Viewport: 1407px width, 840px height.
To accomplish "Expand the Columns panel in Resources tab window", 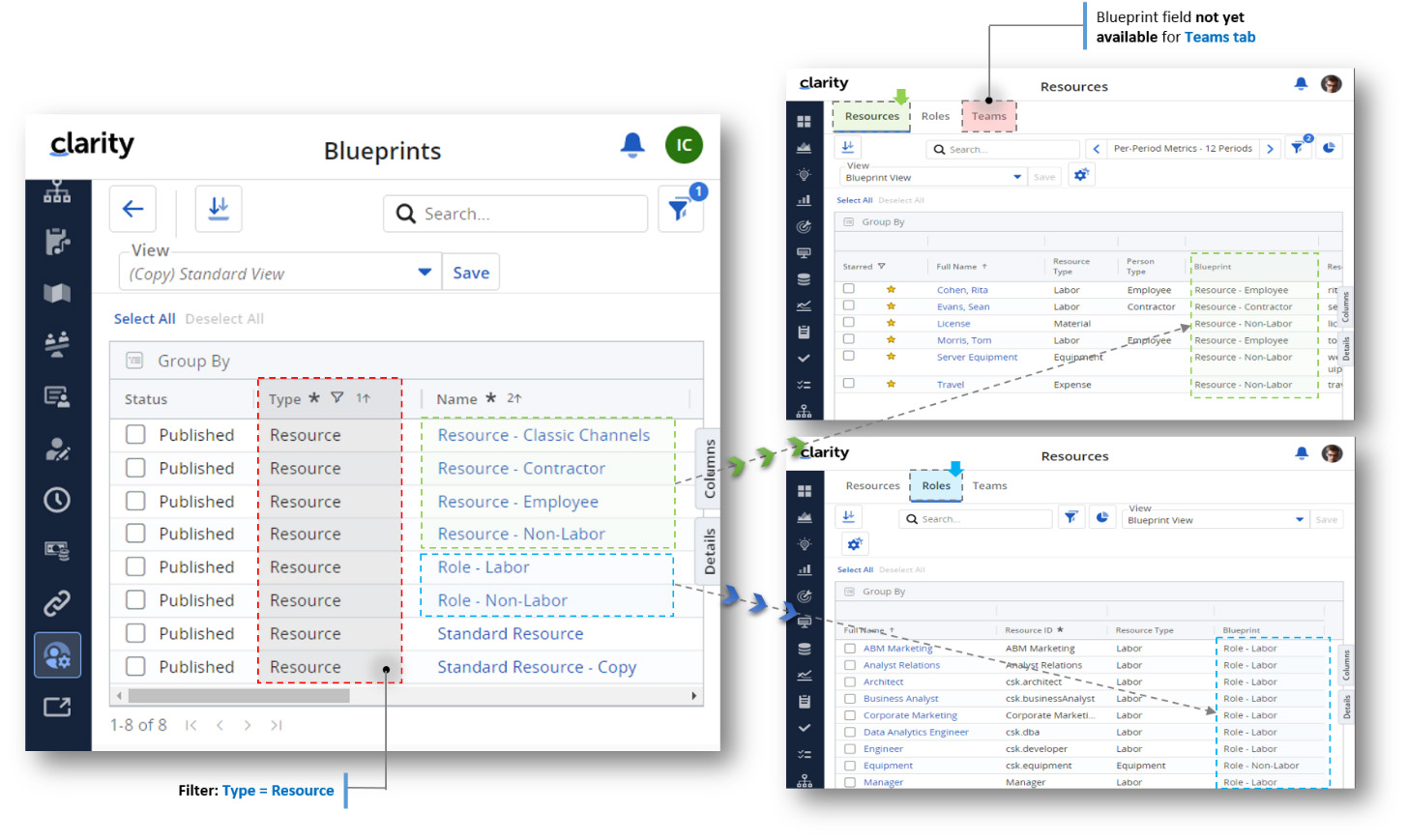I will 1345,306.
